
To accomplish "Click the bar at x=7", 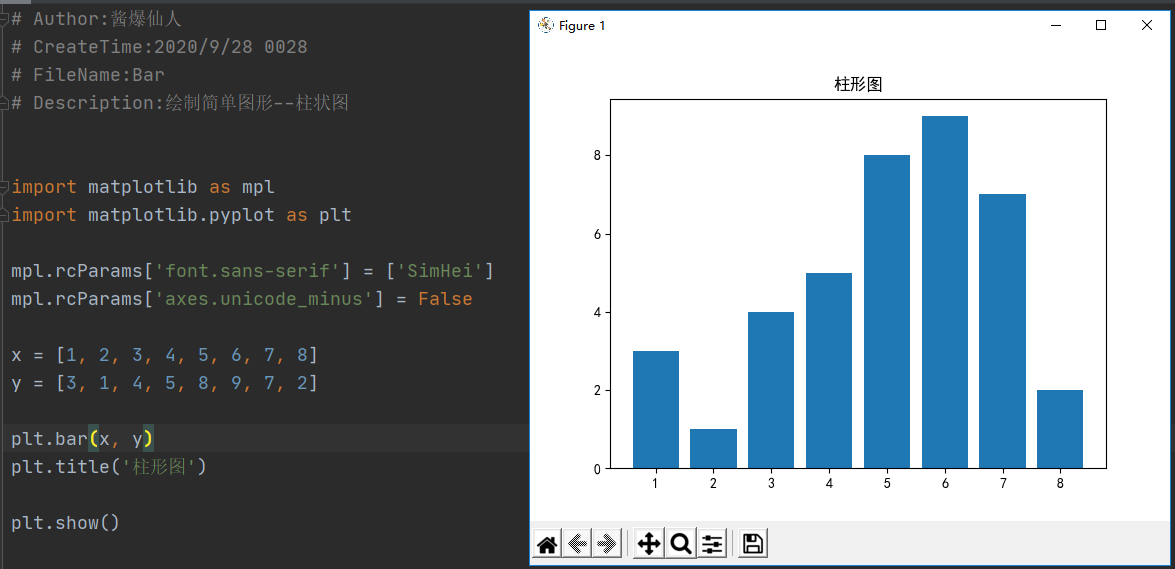I will click(x=1002, y=331).
